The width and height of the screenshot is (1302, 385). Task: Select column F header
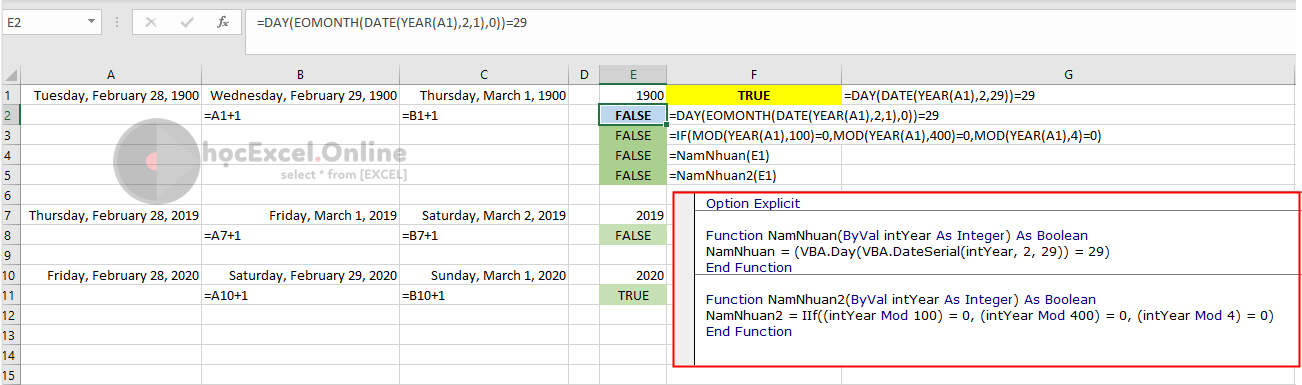coord(754,75)
